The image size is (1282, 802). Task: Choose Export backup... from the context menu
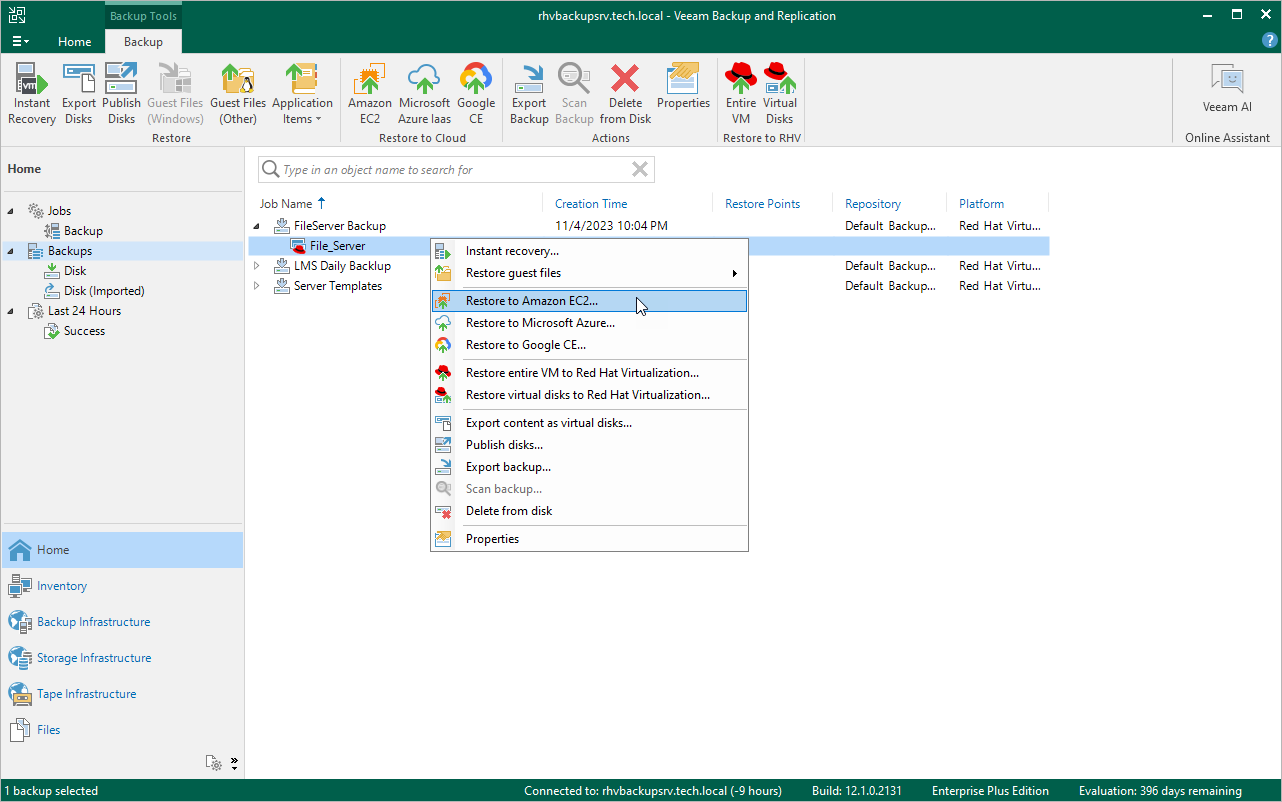(x=589, y=467)
